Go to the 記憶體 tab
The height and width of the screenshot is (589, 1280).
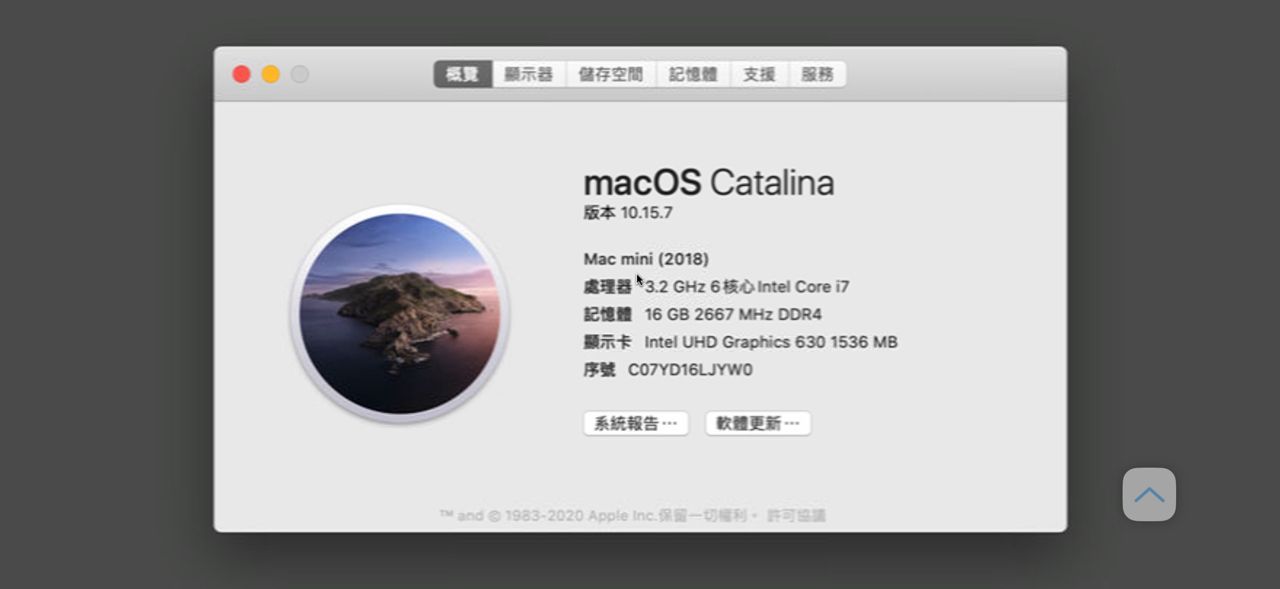tap(693, 74)
